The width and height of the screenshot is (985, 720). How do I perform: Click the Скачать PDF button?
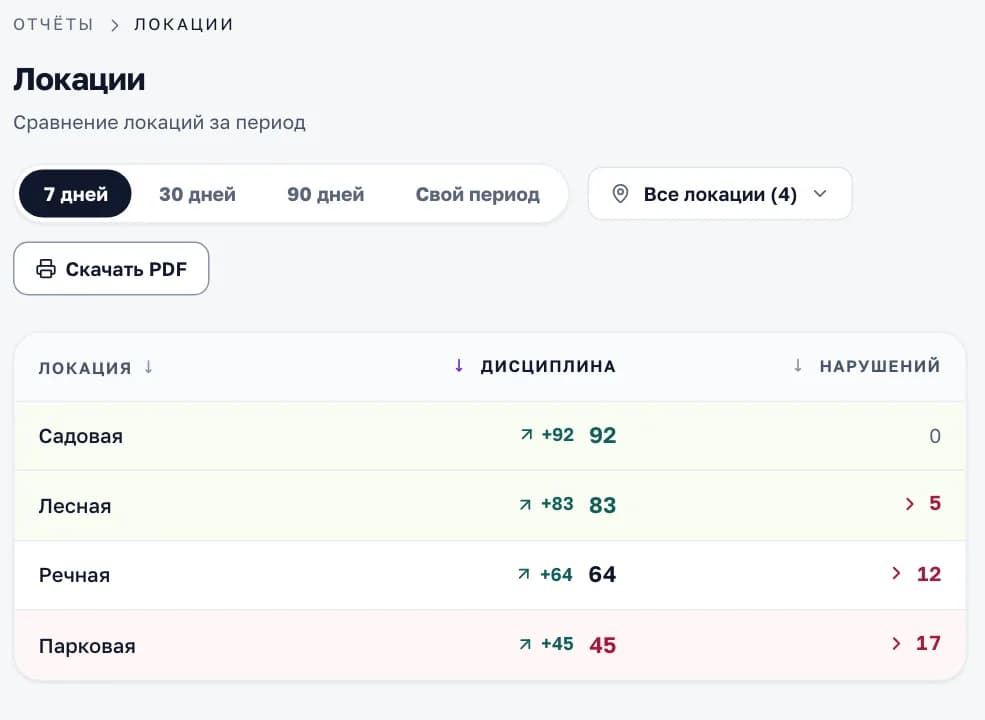tap(111, 269)
